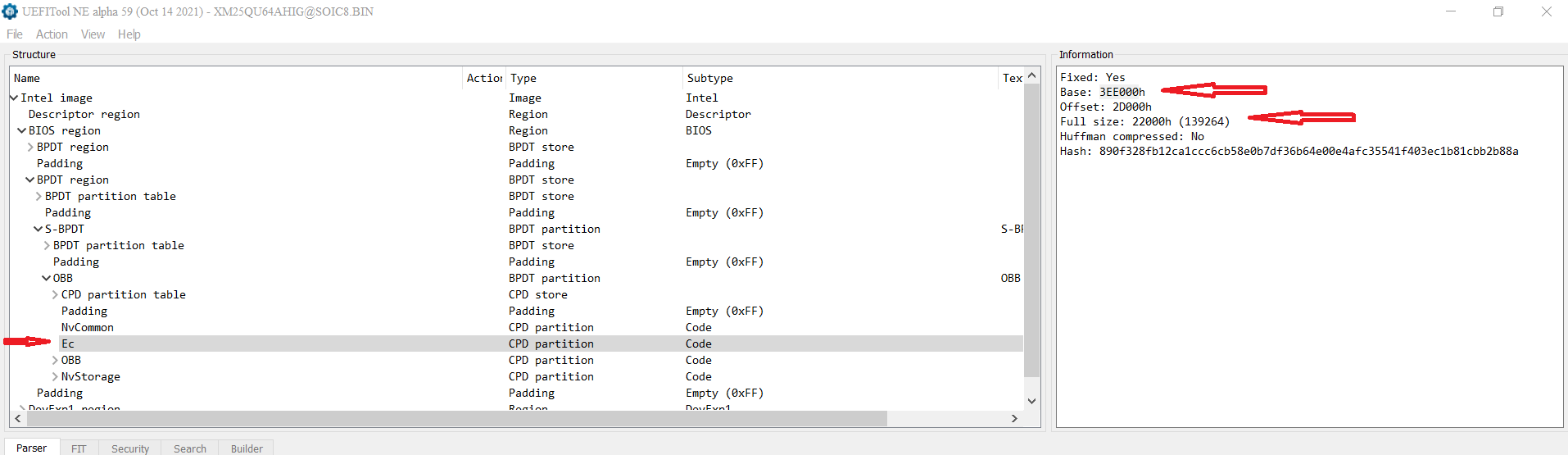
Task: Click the scroll-up arrow of the structure tree
Action: (1031, 75)
